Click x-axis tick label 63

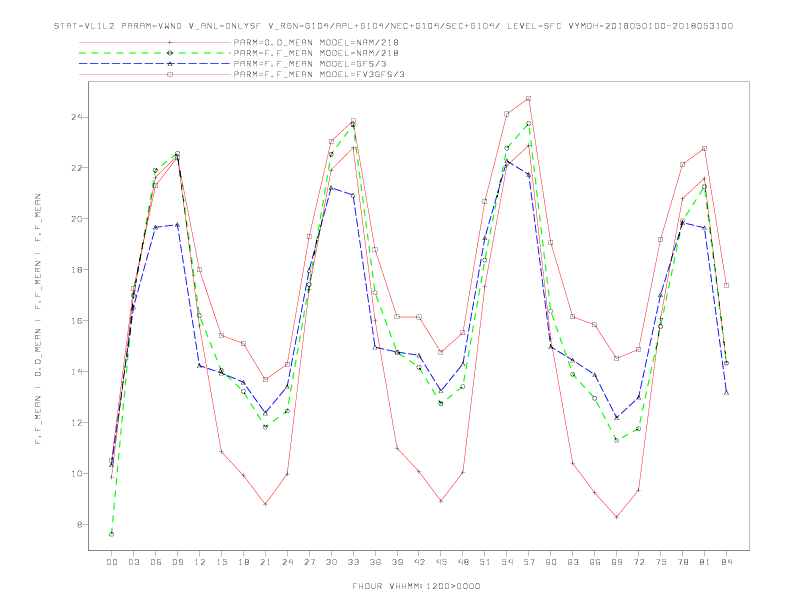coord(573,562)
